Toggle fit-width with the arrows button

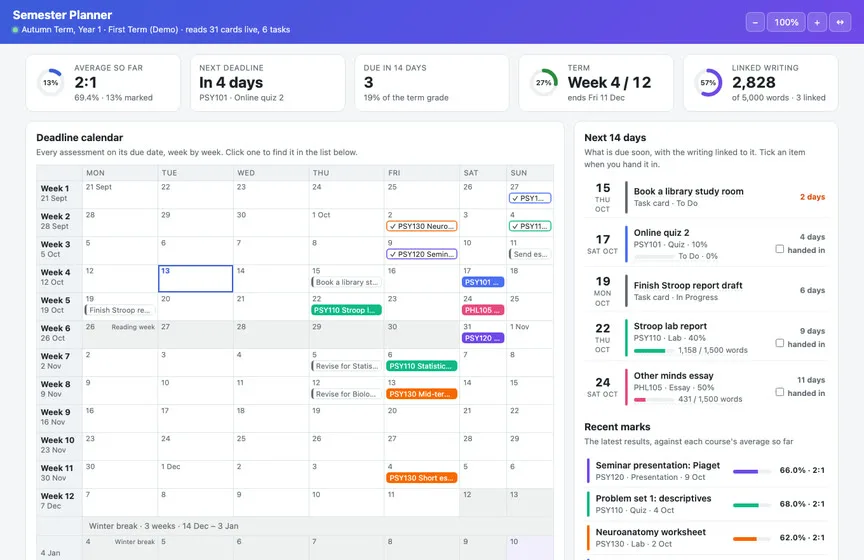tap(840, 22)
